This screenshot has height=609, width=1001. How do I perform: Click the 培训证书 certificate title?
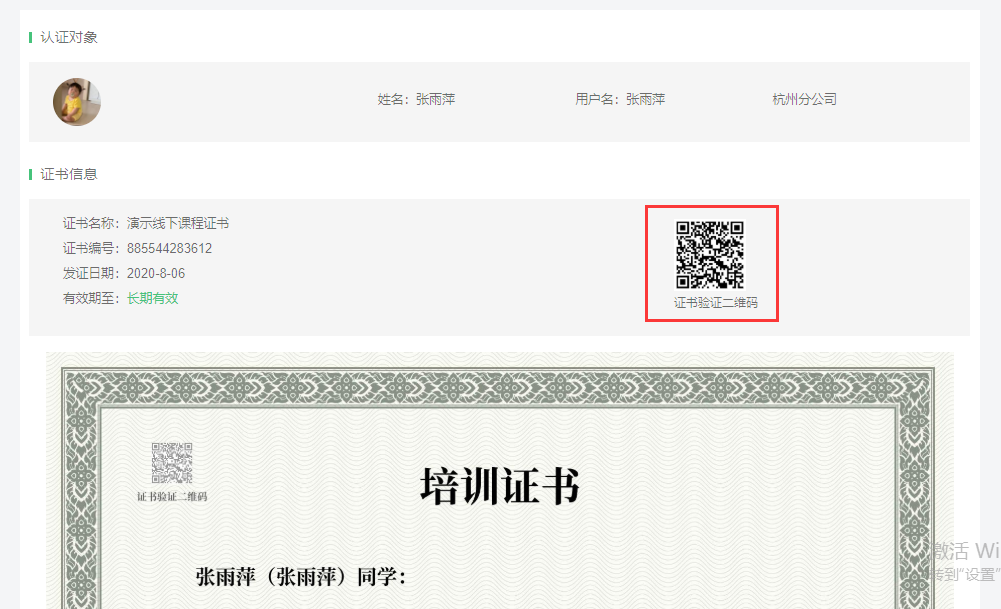pyautogui.click(x=499, y=488)
